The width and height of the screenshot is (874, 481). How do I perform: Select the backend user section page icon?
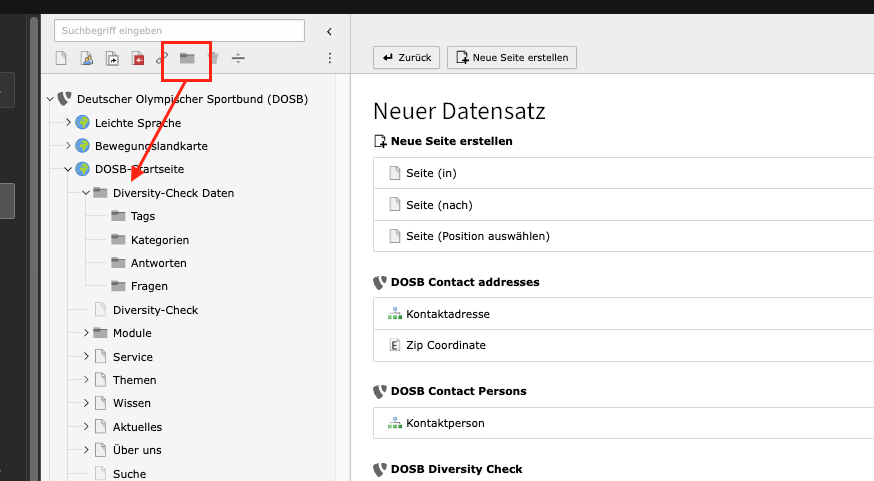(86, 58)
